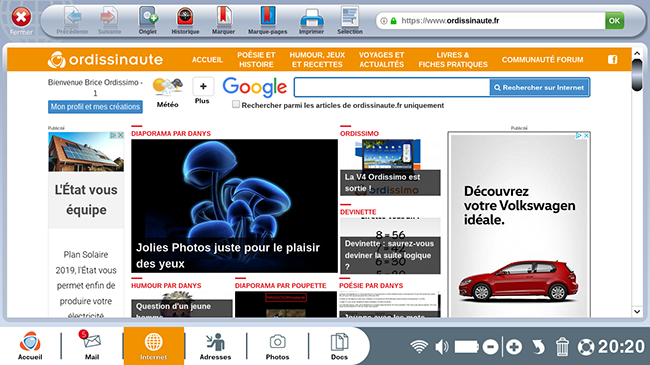Close the solar ad with X icon
650x365 pixels.
[x=120, y=135]
